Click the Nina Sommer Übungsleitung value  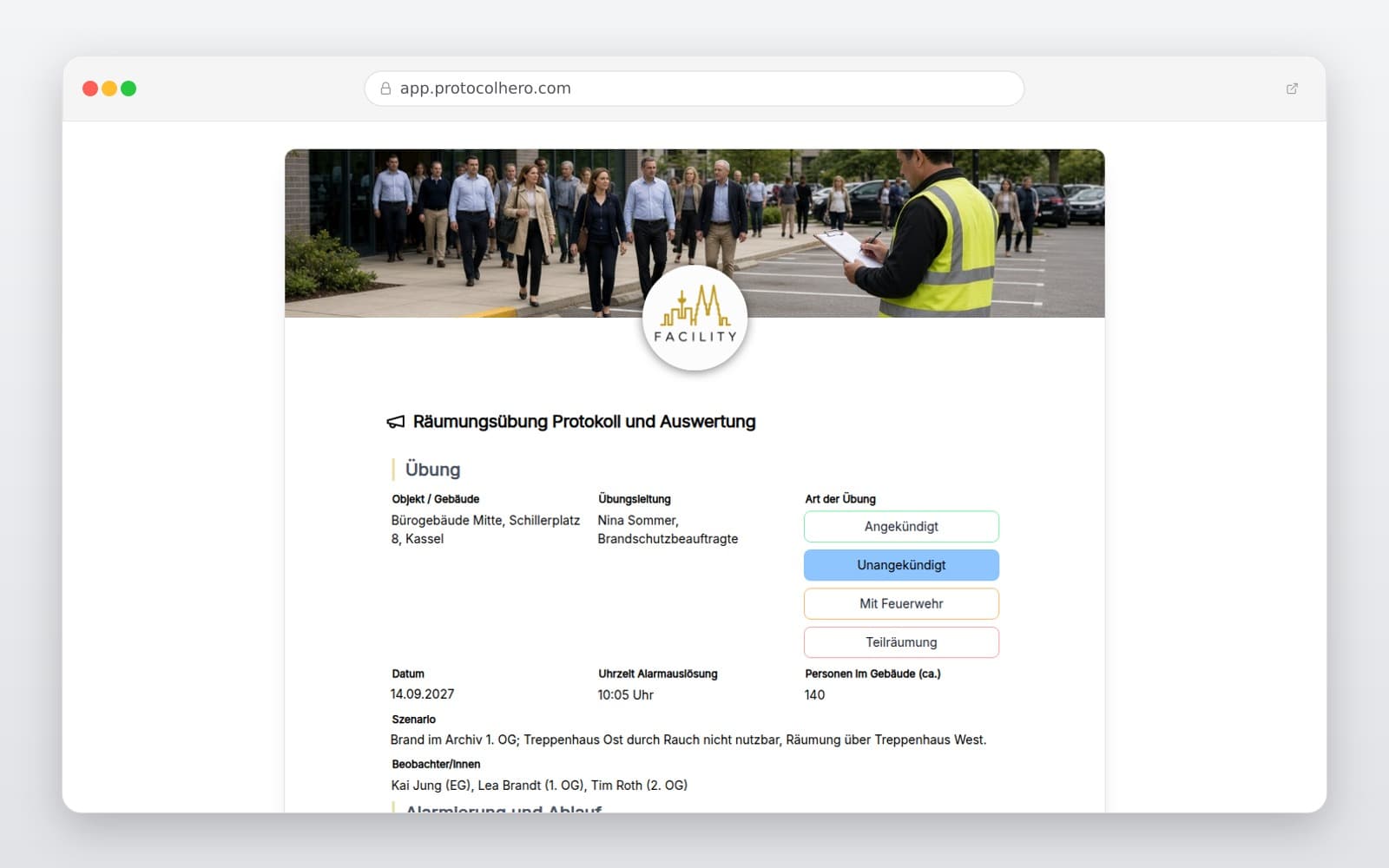pyautogui.click(x=668, y=529)
